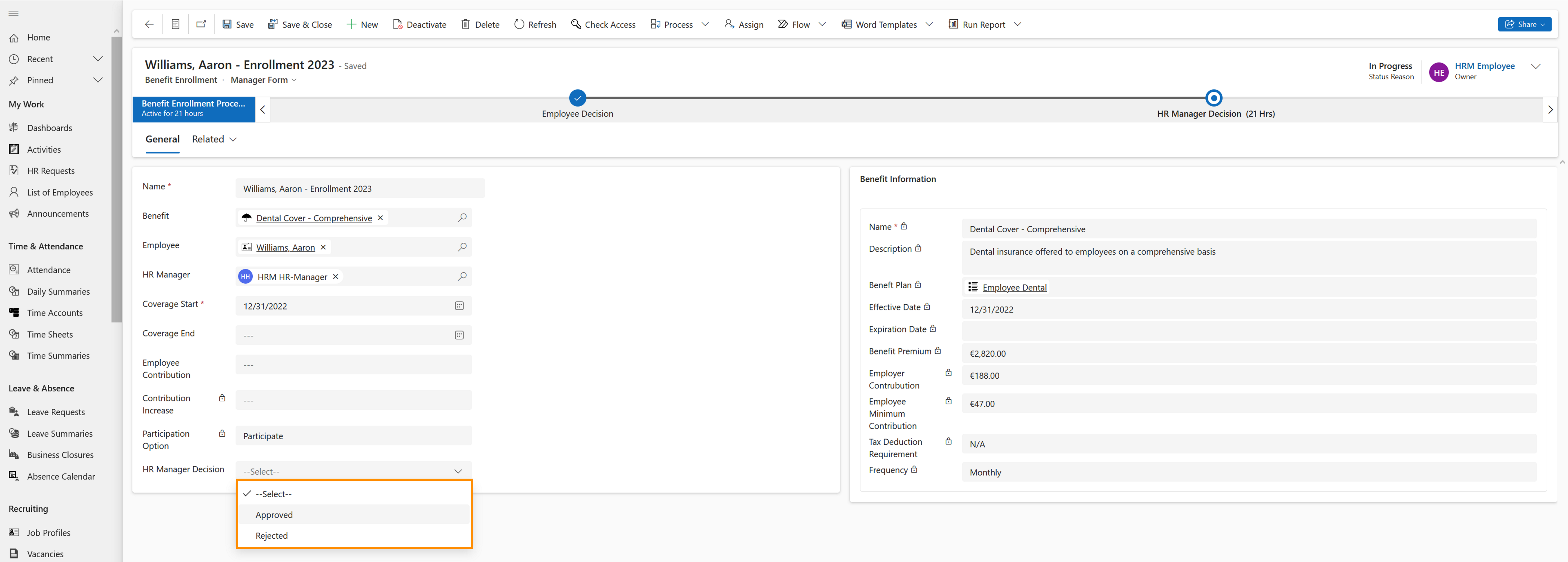Screen dimensions: 1568x562
Task: Expand the Recent section in sidebar
Action: coord(98,58)
